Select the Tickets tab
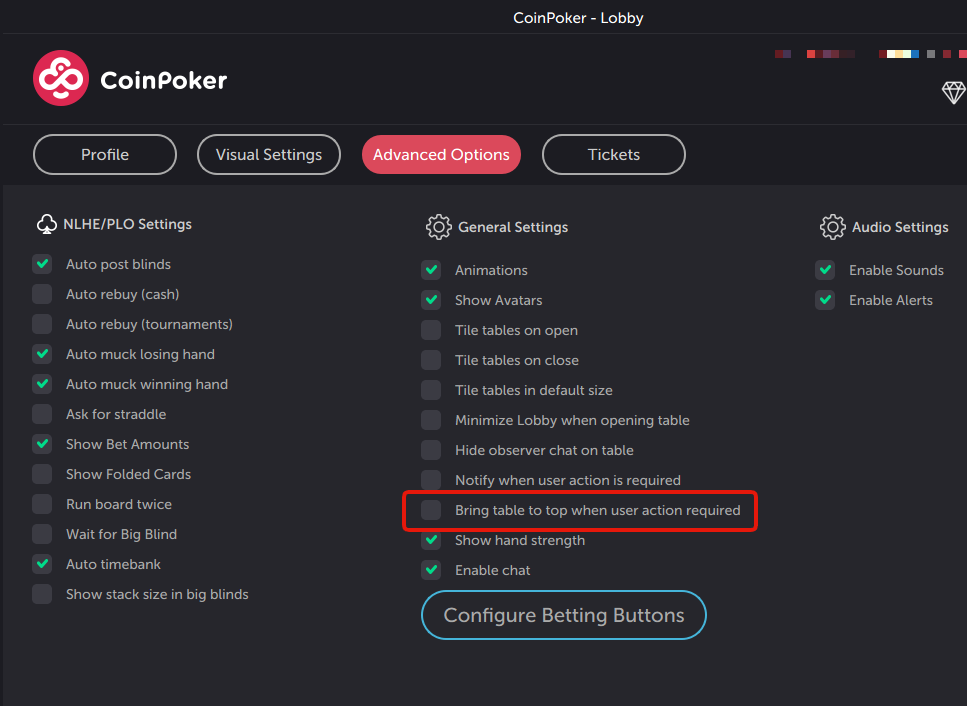The width and height of the screenshot is (967, 706). tap(613, 154)
